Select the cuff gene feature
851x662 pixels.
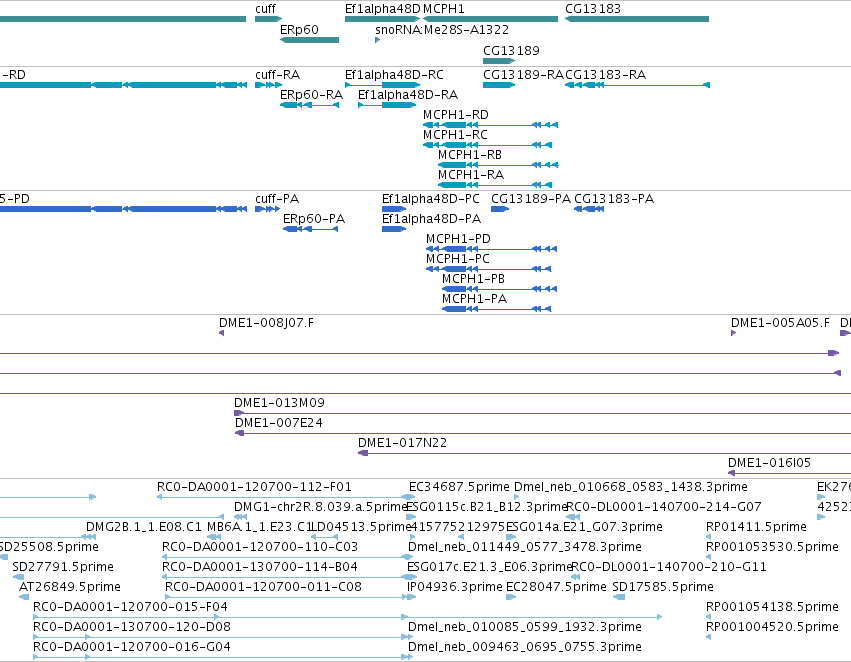pyautogui.click(x=268, y=19)
